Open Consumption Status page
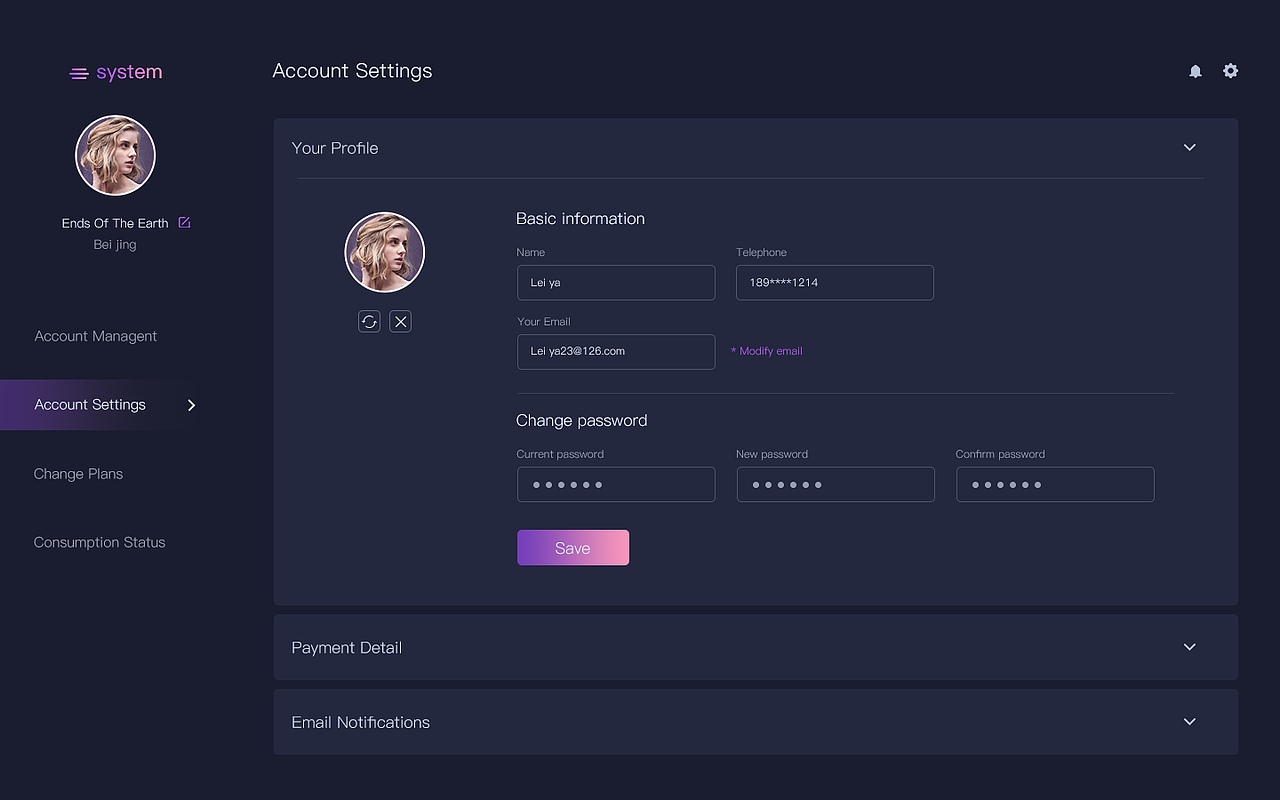 pyautogui.click(x=99, y=542)
